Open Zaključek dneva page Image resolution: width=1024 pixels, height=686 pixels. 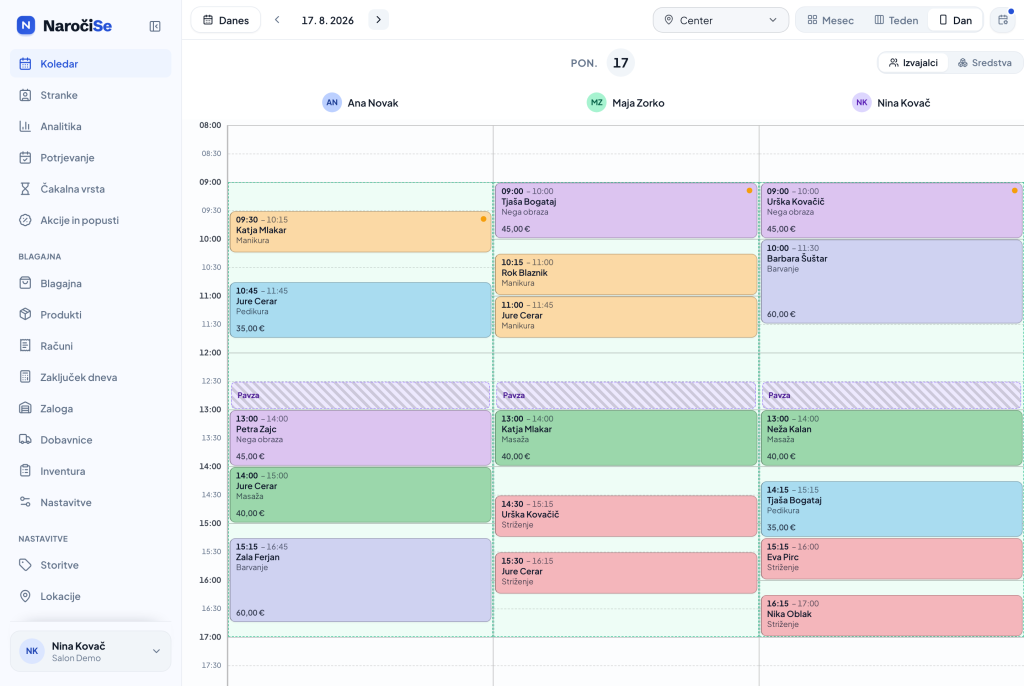point(91,378)
